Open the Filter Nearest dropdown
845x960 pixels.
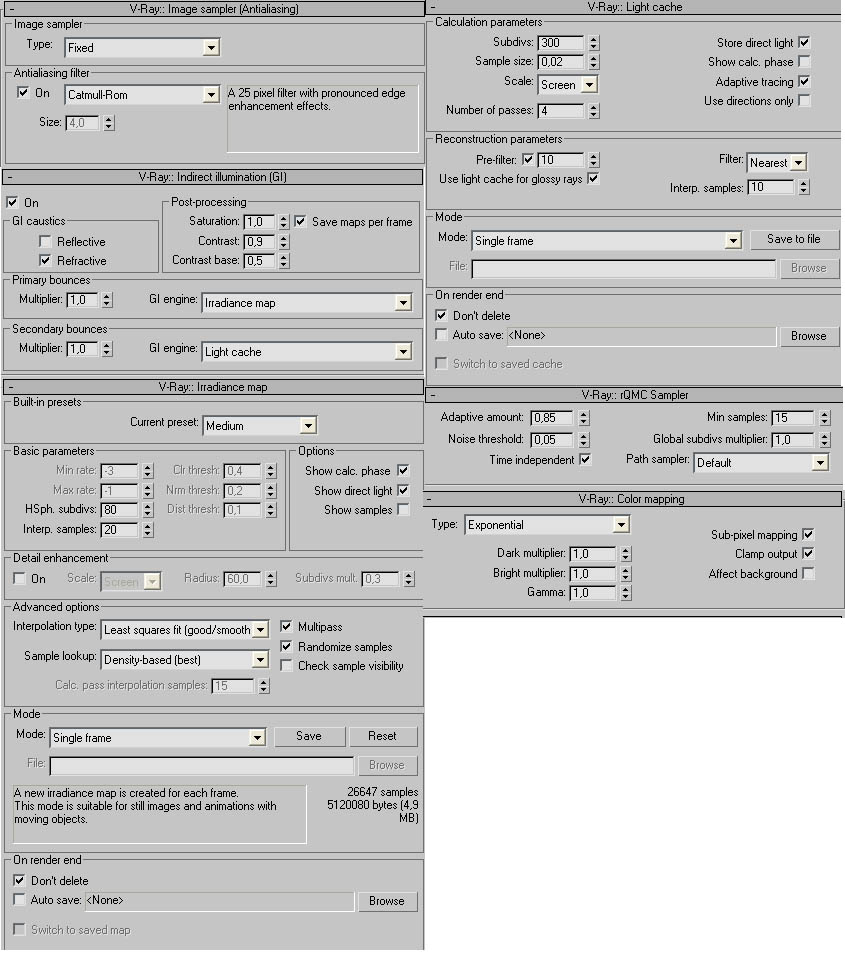[777, 163]
